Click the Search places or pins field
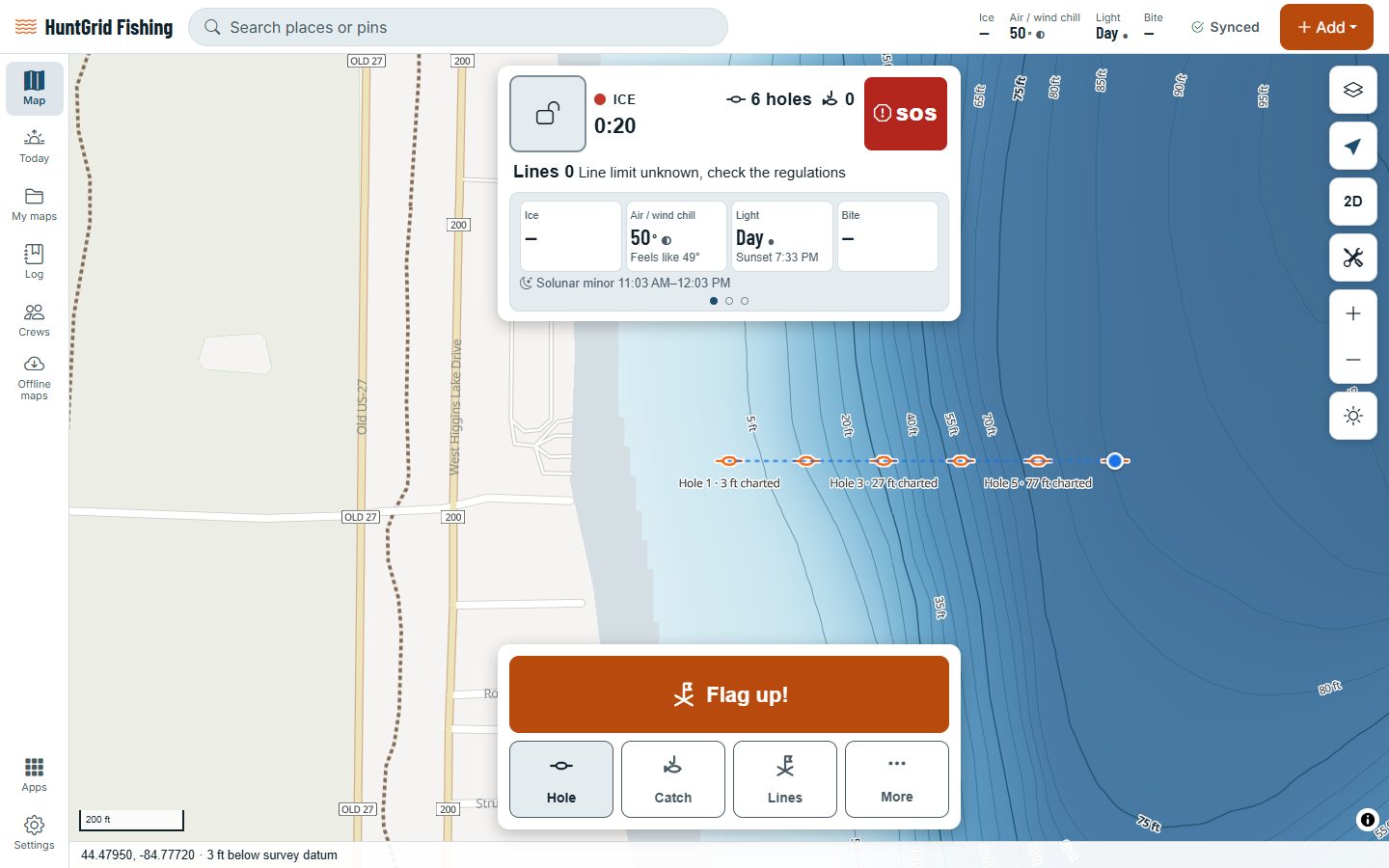The width and height of the screenshot is (1389, 868). coord(458,27)
